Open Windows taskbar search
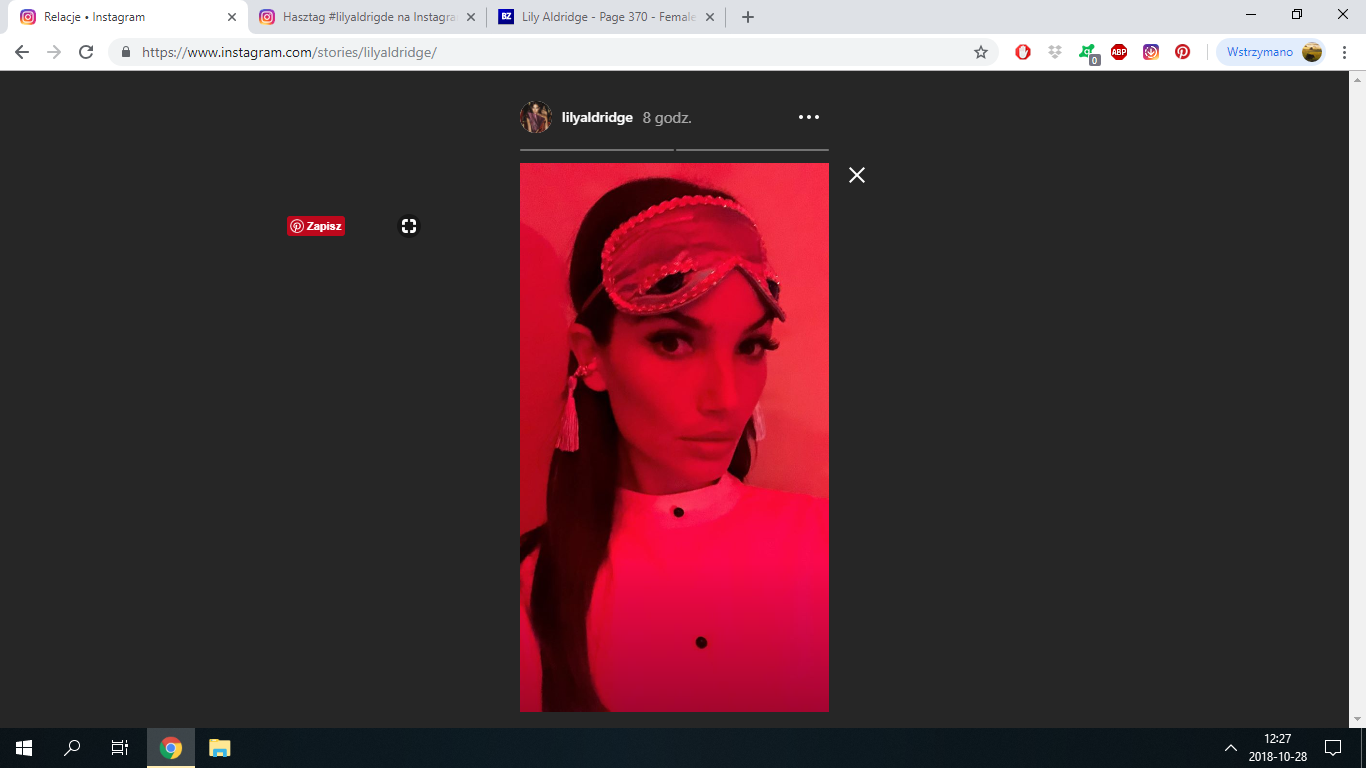The width and height of the screenshot is (1366, 768). (72, 747)
